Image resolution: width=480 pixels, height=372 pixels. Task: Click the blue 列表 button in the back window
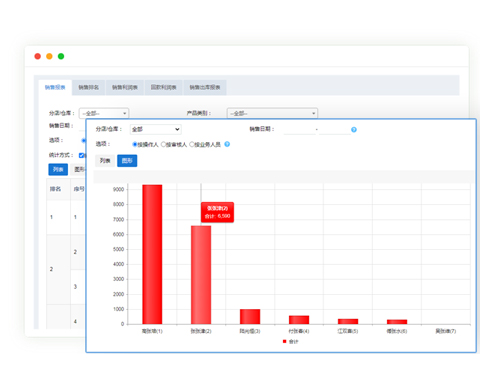tap(58, 169)
